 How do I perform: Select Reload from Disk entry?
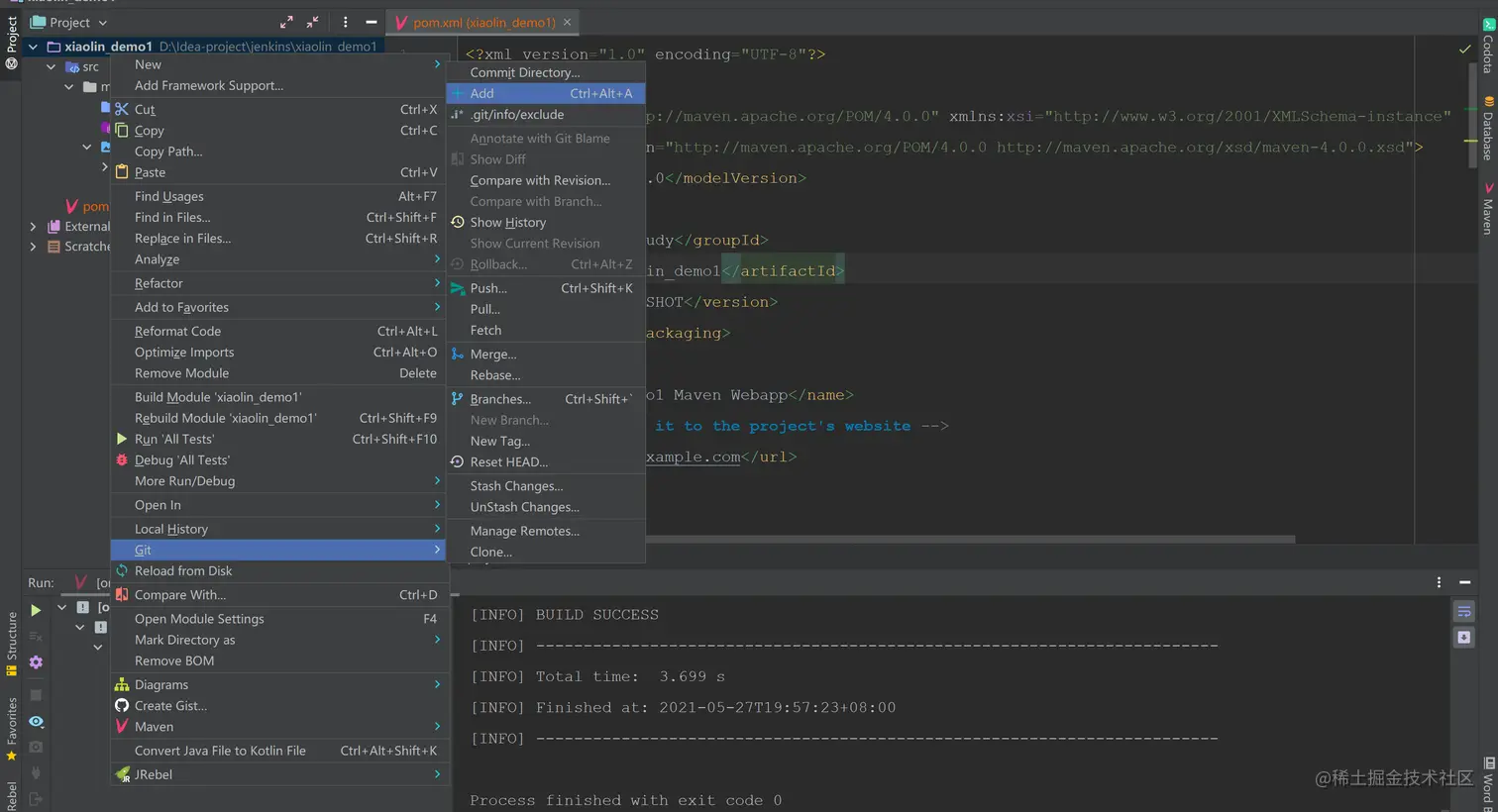click(277, 571)
